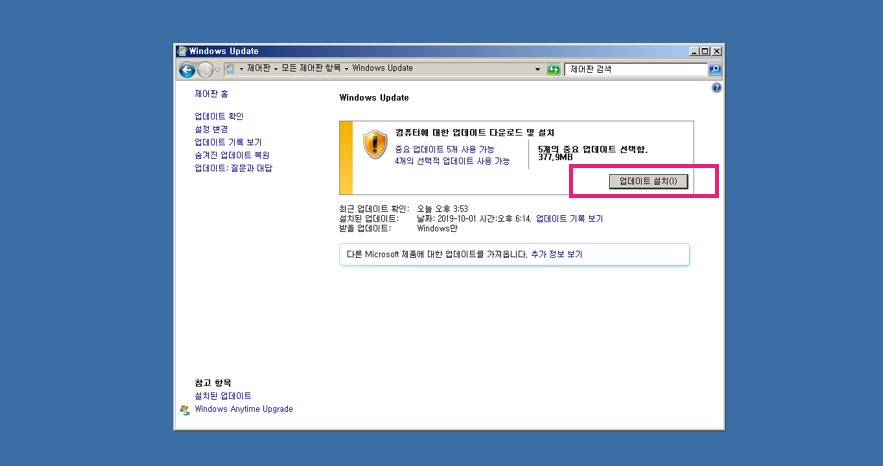Open 중요 업데이트 5개 사용 가능 link
The image size is (883, 466).
444,149
